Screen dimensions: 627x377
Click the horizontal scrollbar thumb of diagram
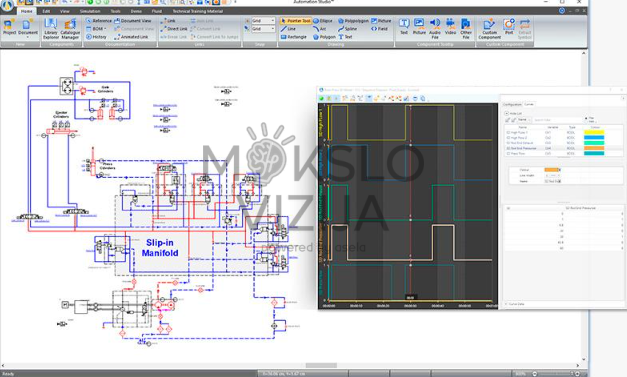pyautogui.click(x=321, y=365)
